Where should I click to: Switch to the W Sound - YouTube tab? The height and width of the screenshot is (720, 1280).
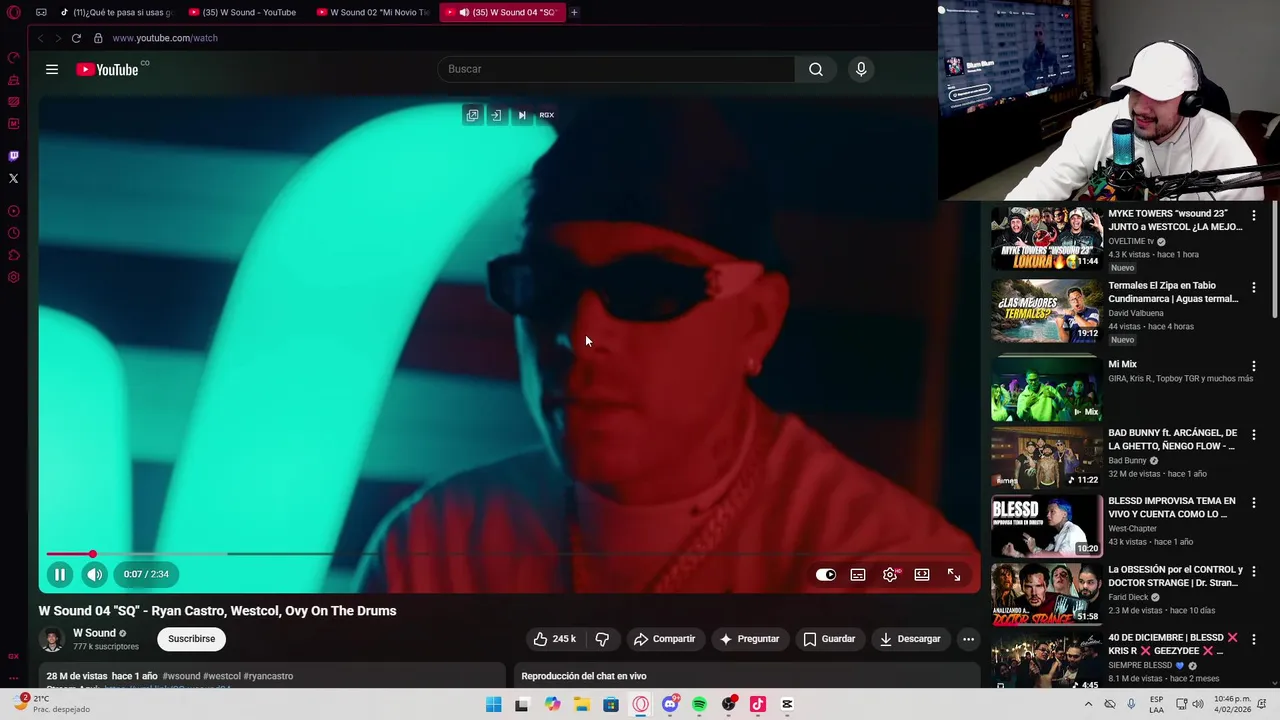(244, 12)
